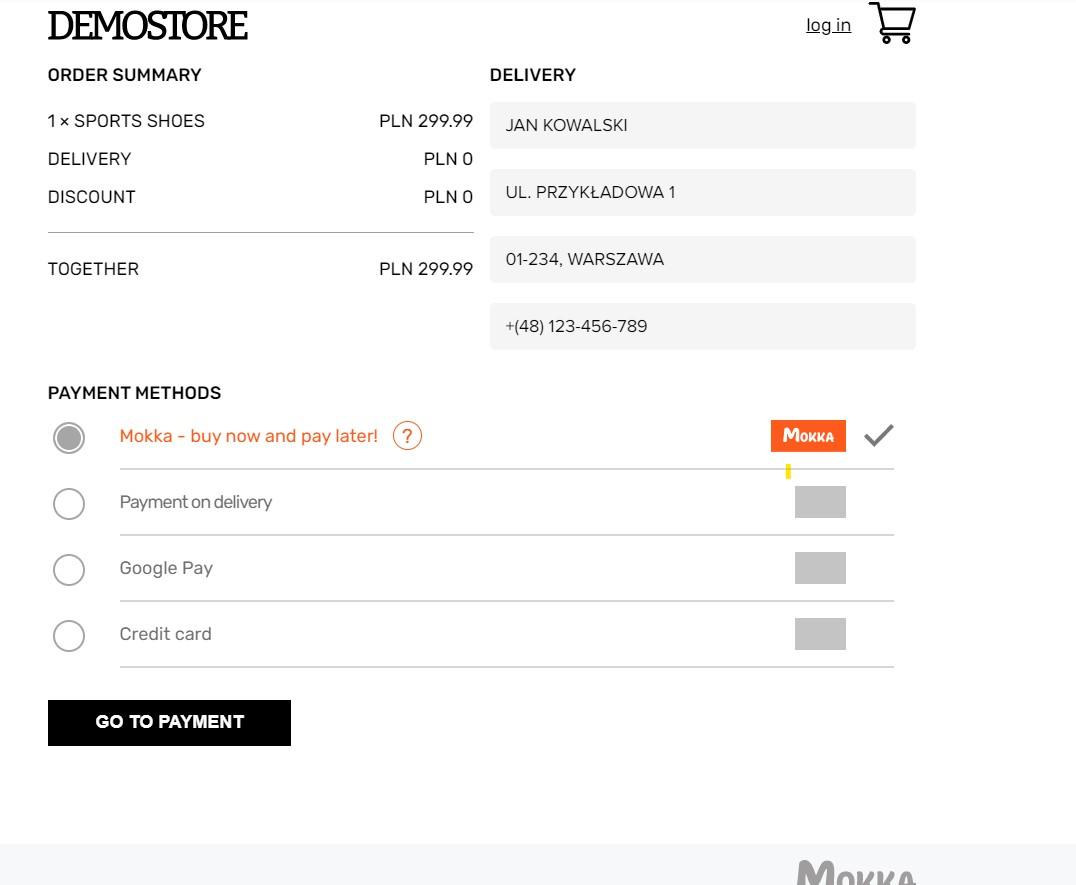
Task: Click the Google Pay logo placeholder
Action: tap(820, 568)
